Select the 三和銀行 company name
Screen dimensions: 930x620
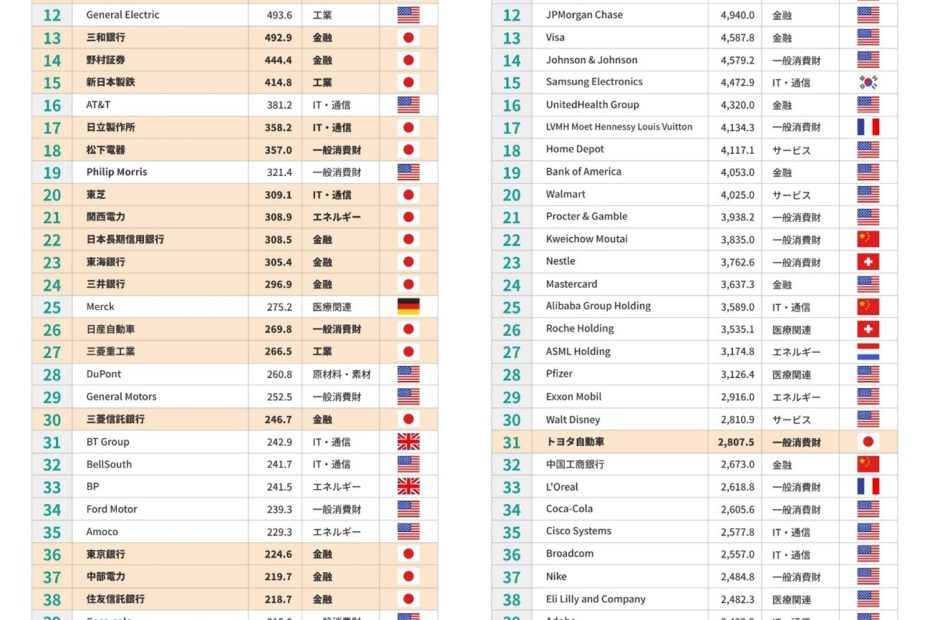pyautogui.click(x=106, y=37)
